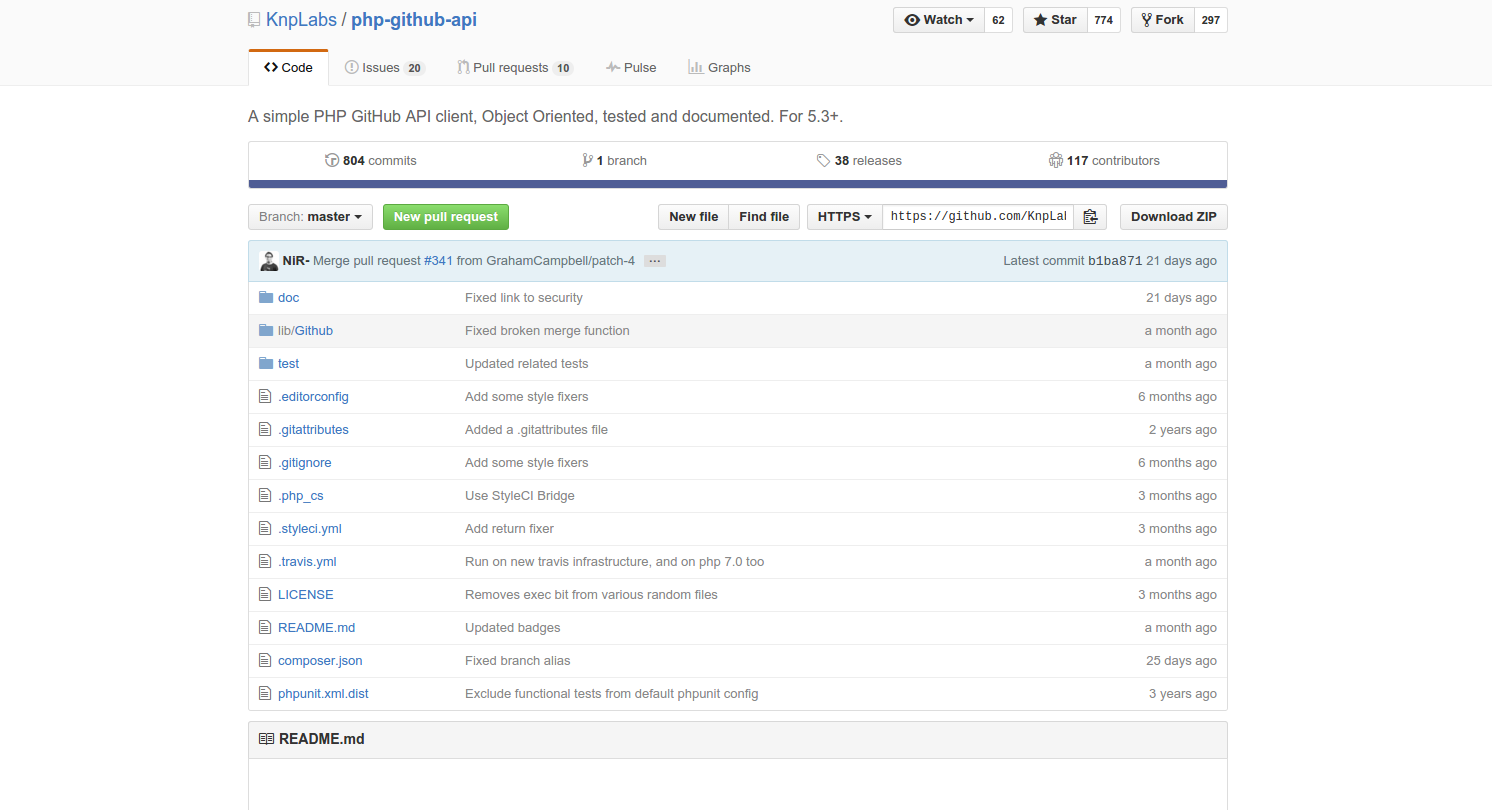This screenshot has width=1492, height=810.
Task: Select the Code tab
Action: click(x=288, y=68)
